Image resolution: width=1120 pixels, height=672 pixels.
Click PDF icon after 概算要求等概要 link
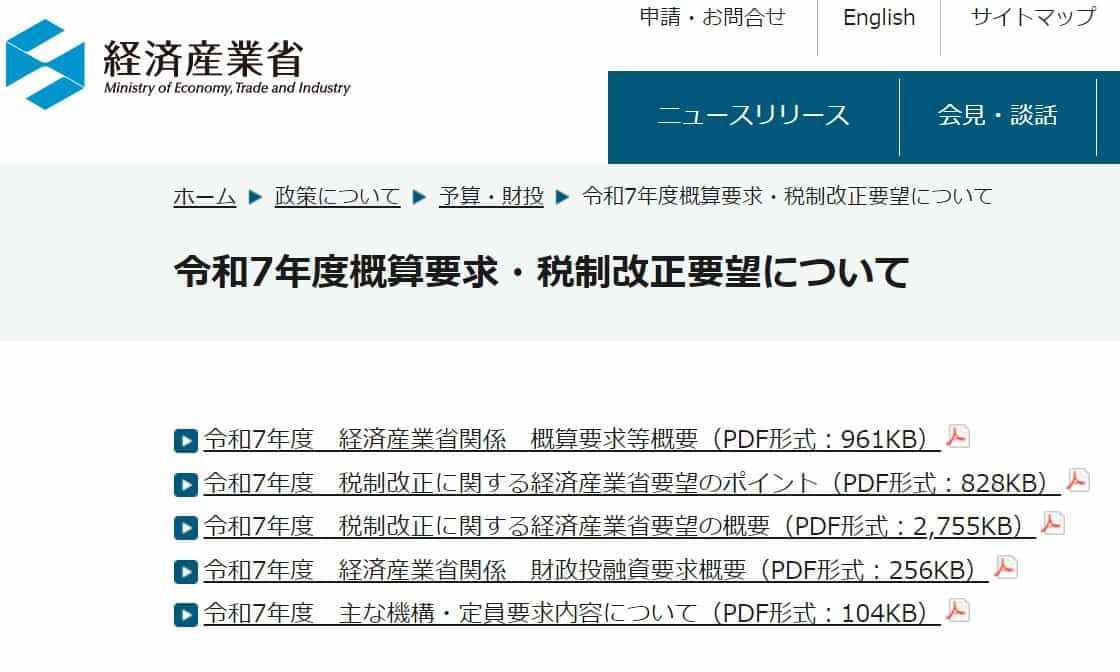(x=957, y=436)
